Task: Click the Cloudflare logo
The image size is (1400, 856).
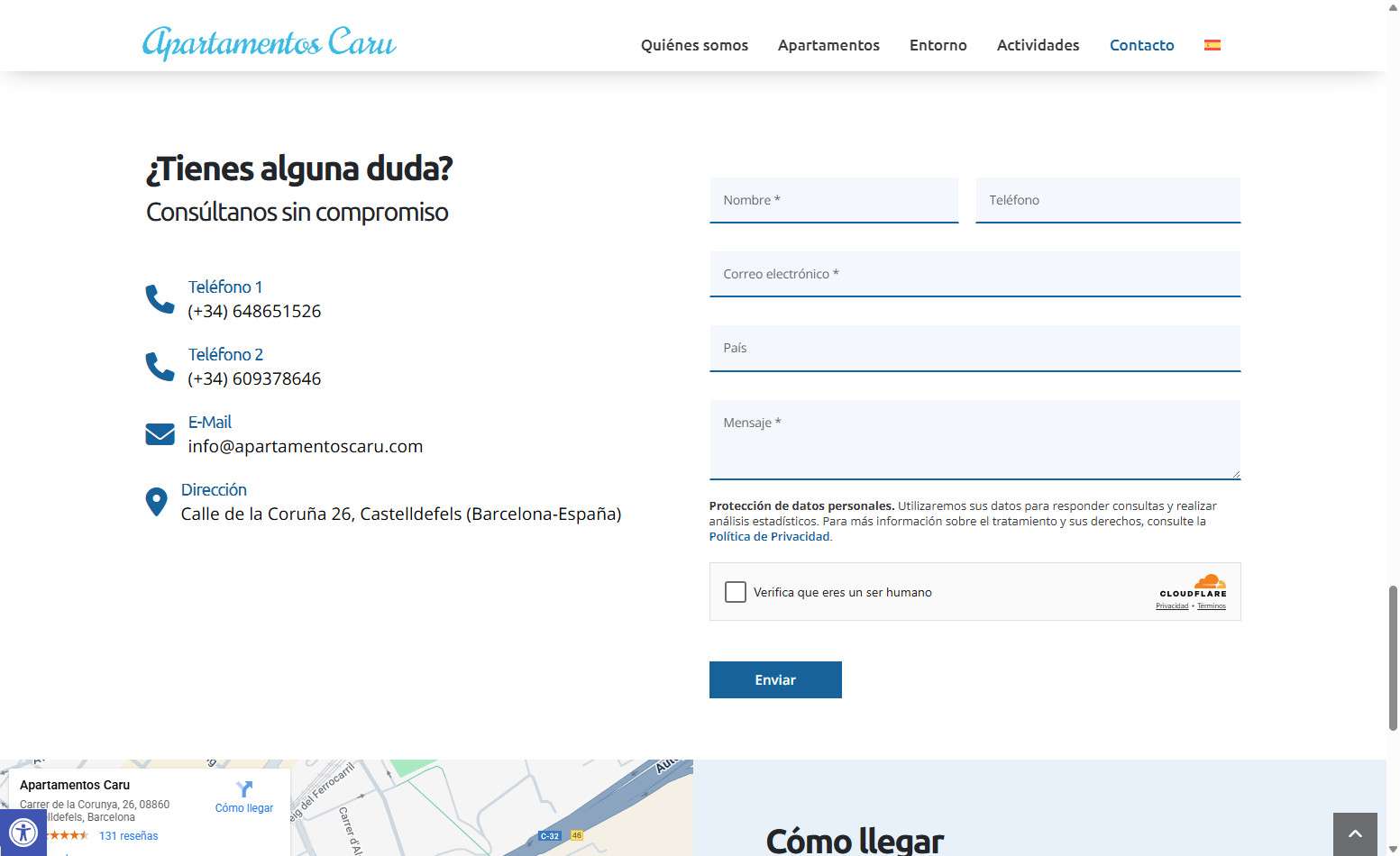Action: (x=1193, y=585)
